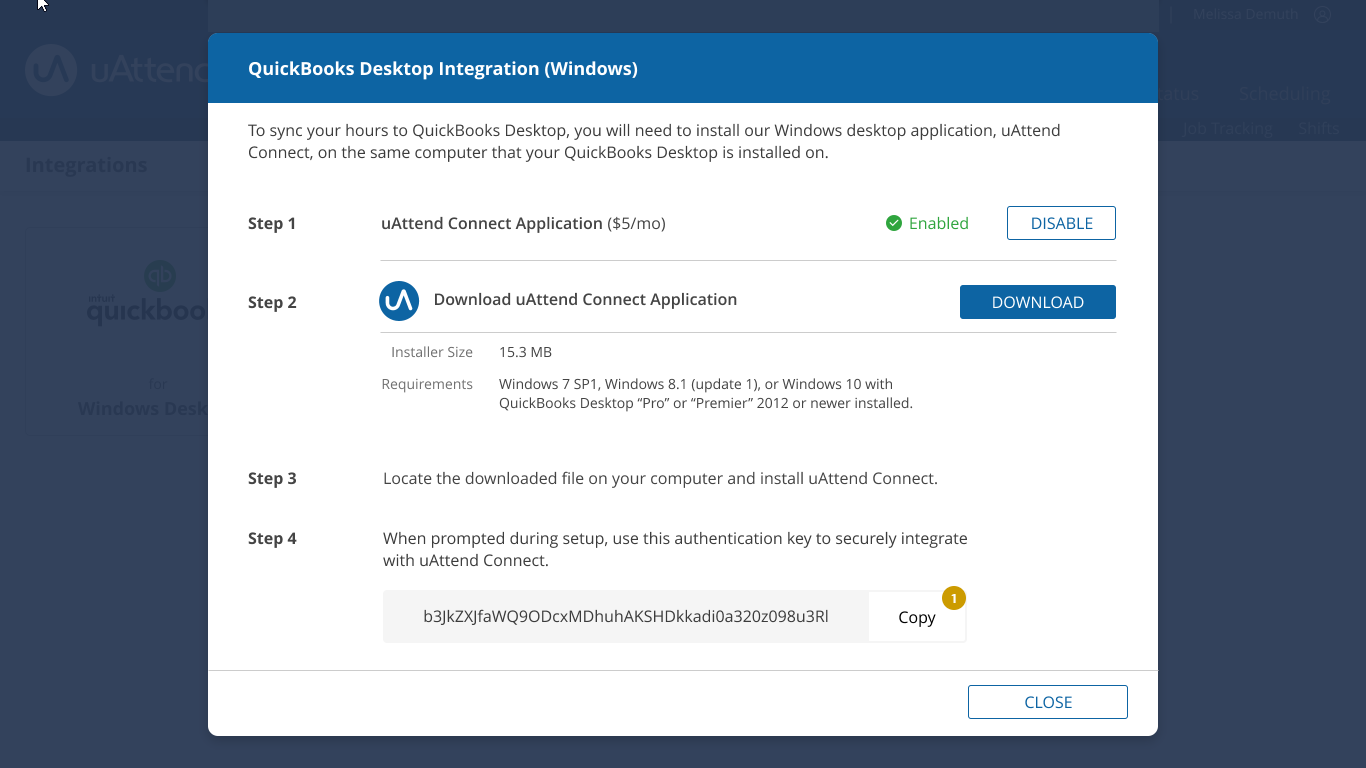The width and height of the screenshot is (1366, 768).
Task: Click the Integrations page heading
Action: (x=86, y=165)
